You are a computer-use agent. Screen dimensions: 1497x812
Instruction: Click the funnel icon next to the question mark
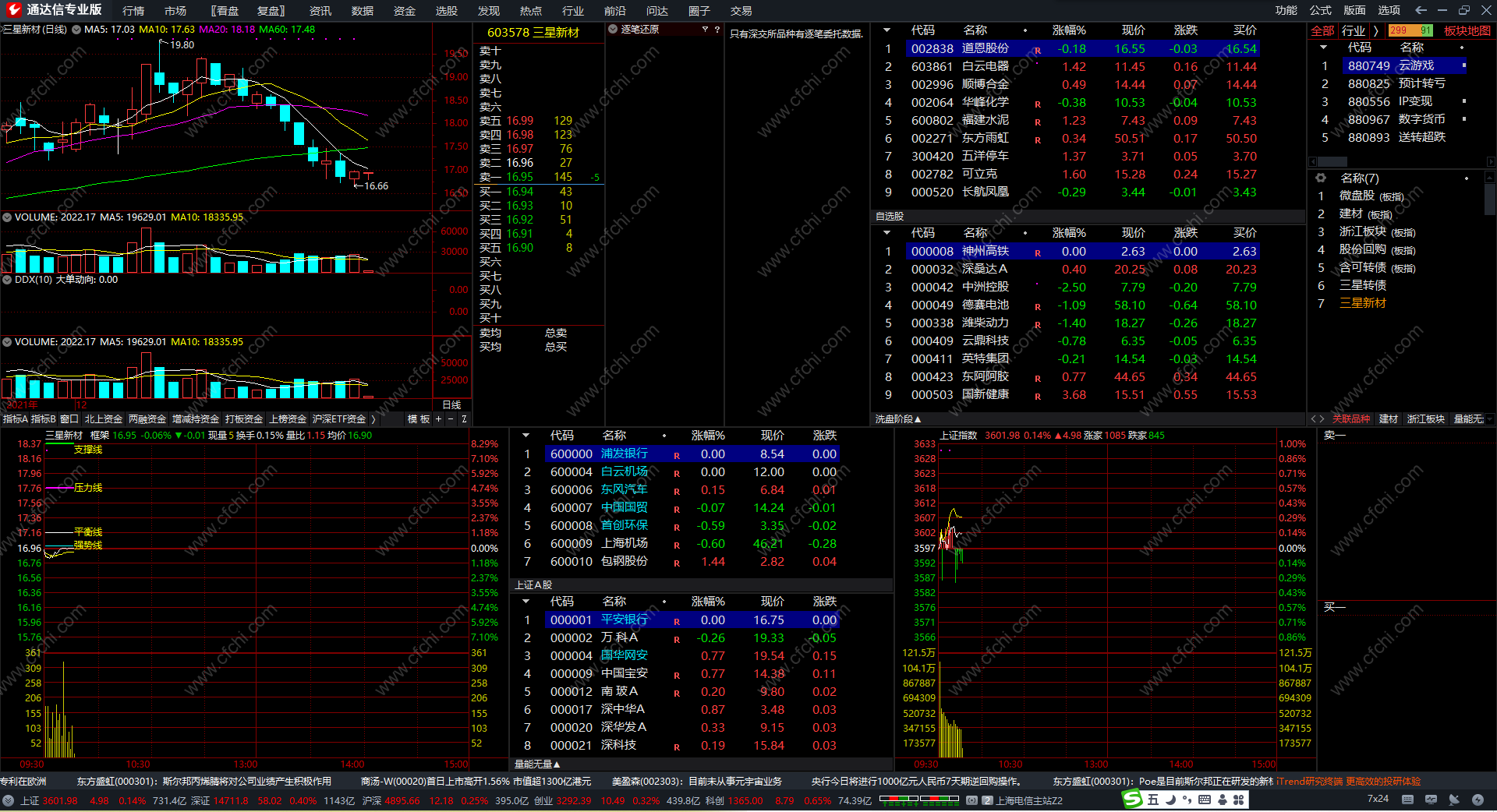(x=705, y=30)
